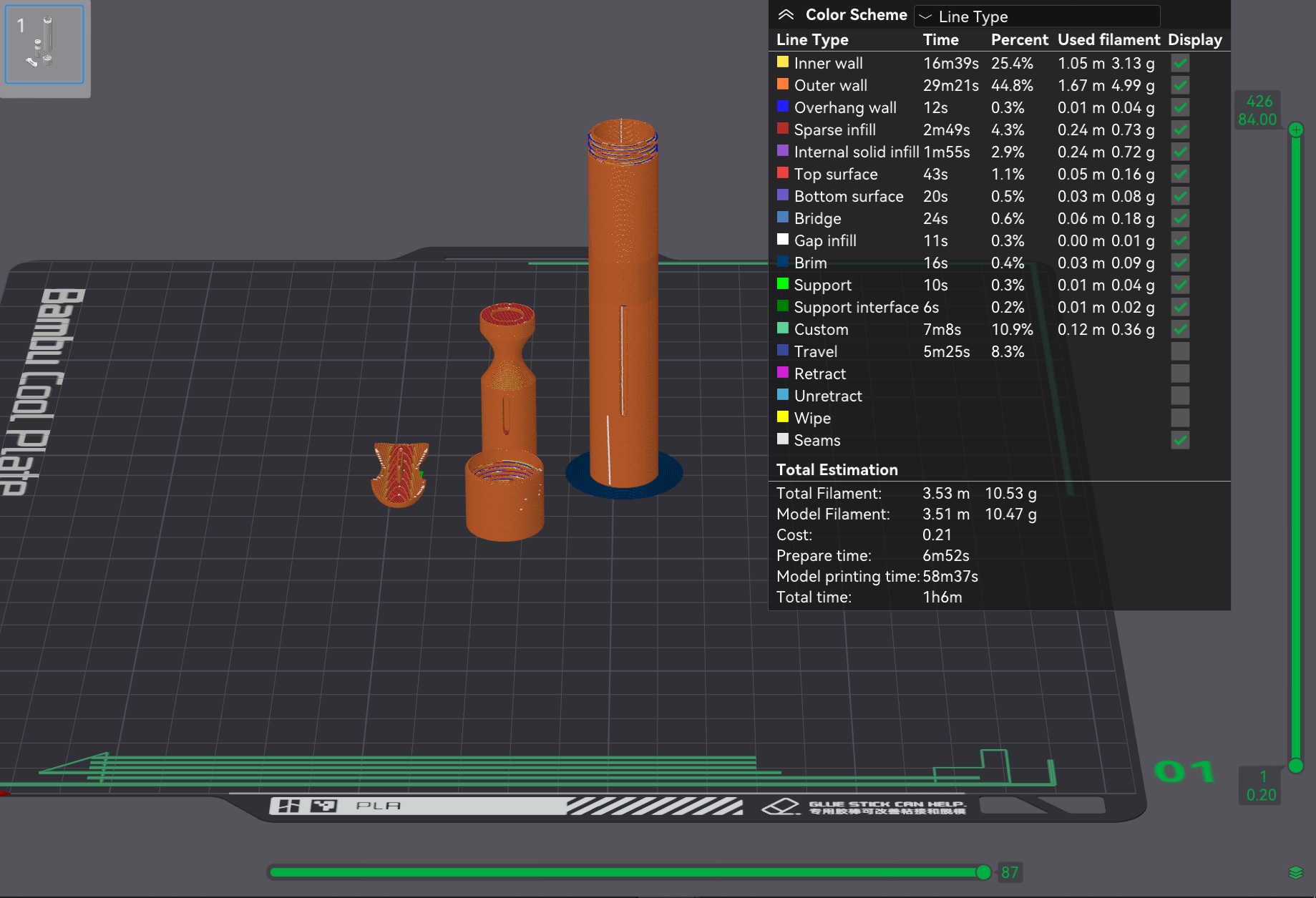1316x898 pixels.
Task: Click the dropdown chevron beside Line Type
Action: click(925, 16)
